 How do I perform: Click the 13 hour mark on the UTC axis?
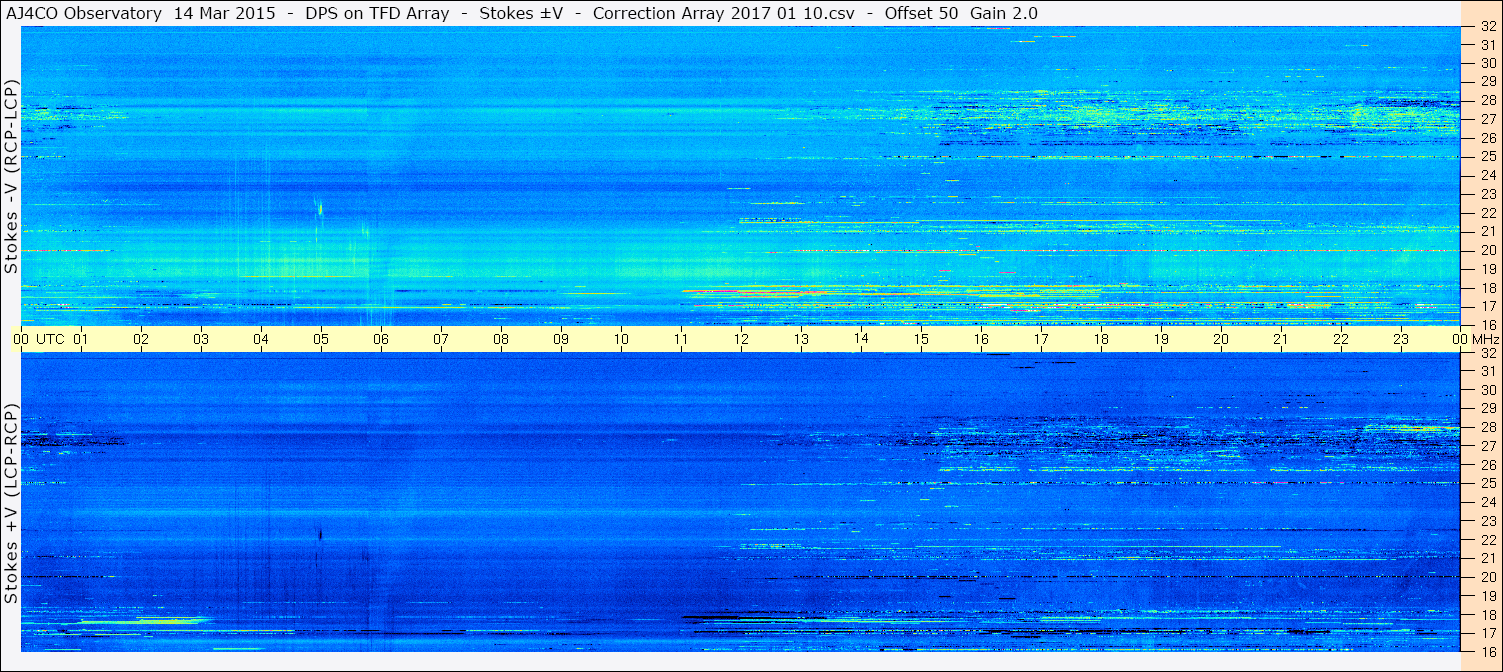801,339
